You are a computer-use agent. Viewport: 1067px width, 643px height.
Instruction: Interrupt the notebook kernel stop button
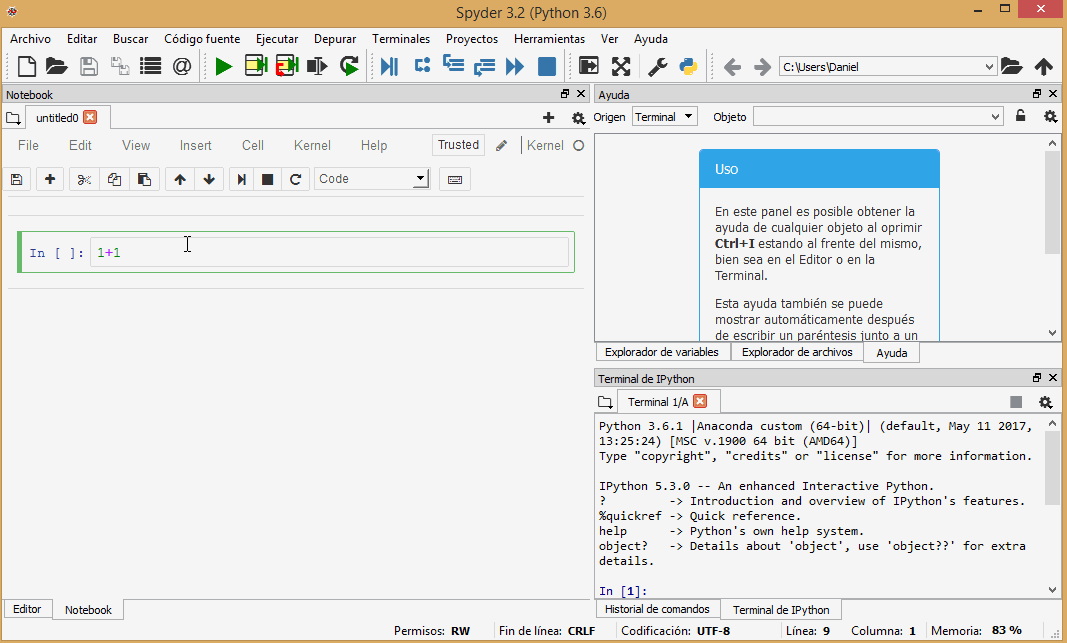point(267,179)
